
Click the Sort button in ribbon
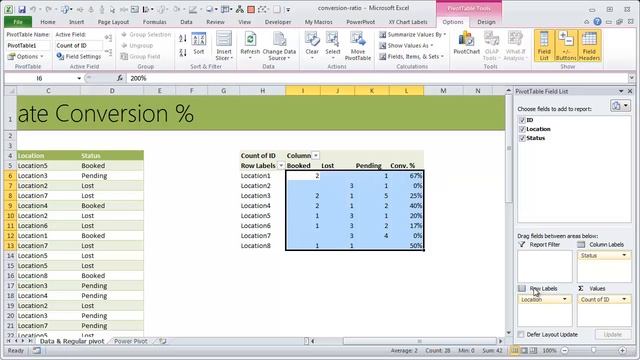(199, 43)
